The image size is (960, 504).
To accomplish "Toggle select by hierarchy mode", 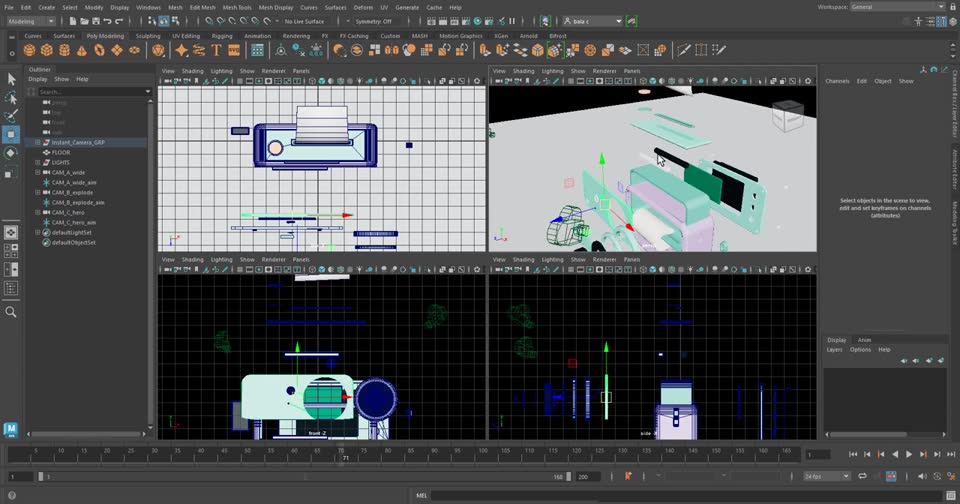I will click(152, 21).
